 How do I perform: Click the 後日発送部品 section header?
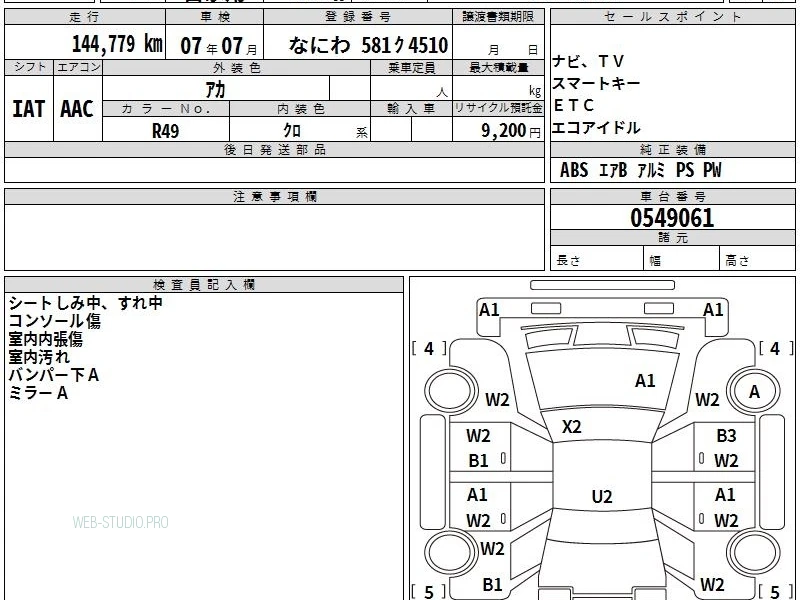[x=274, y=150]
